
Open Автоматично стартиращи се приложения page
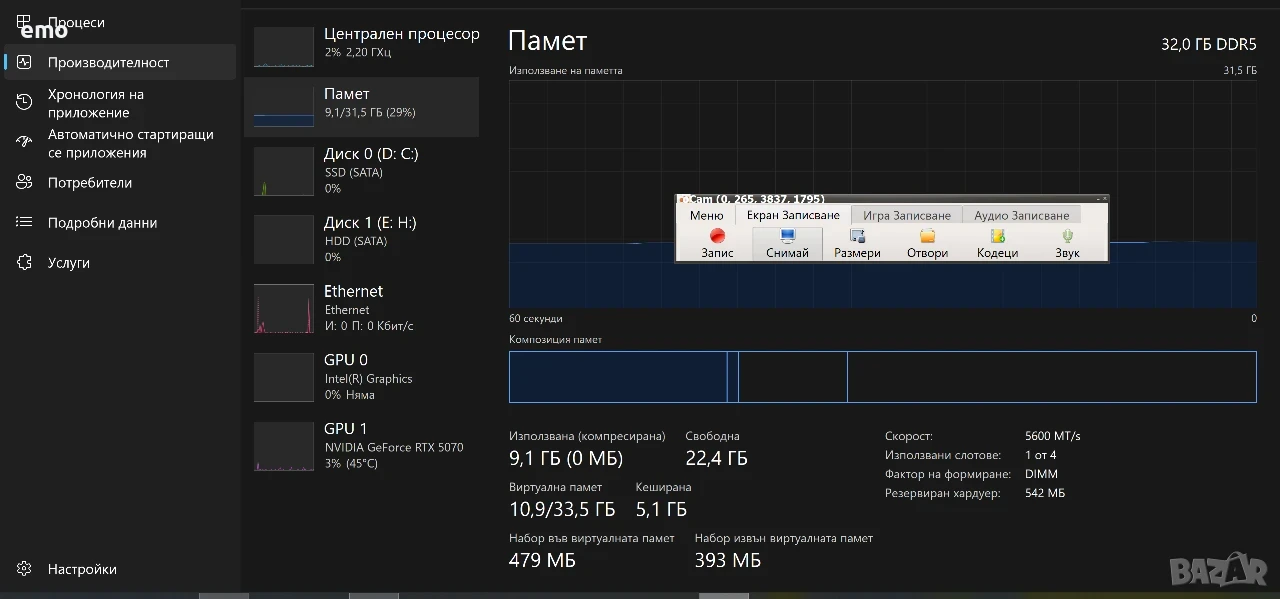coord(120,143)
